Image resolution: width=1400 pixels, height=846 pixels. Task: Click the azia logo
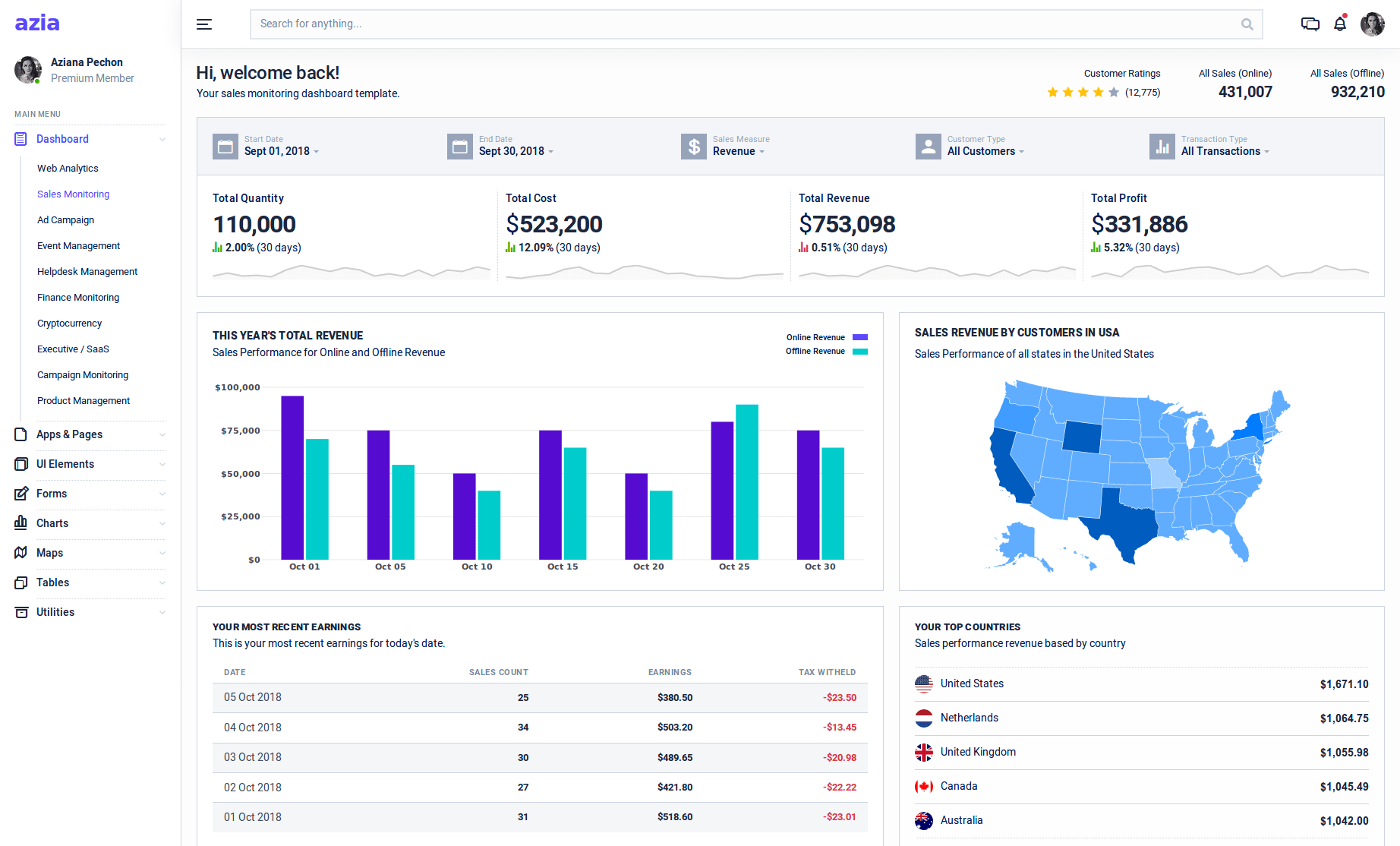(x=37, y=23)
